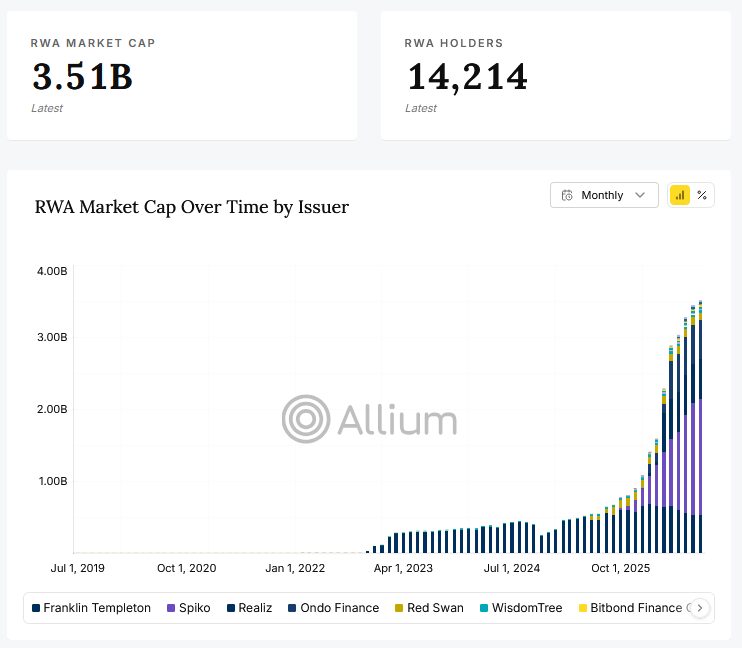The height and width of the screenshot is (648, 742).
Task: Click the 3.51B market cap value
Action: 82,77
